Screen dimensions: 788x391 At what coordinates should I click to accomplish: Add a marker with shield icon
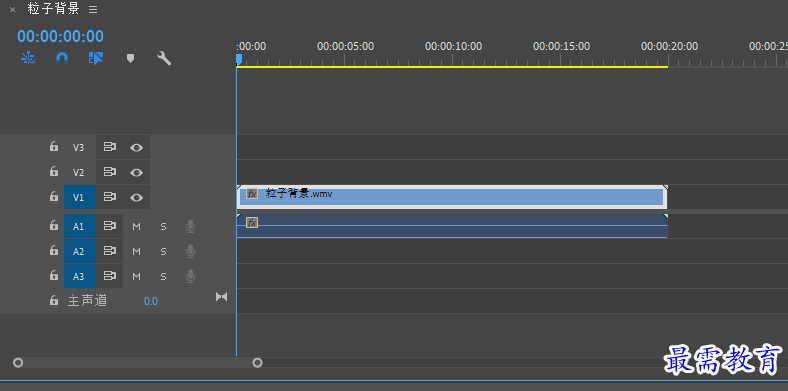(130, 58)
